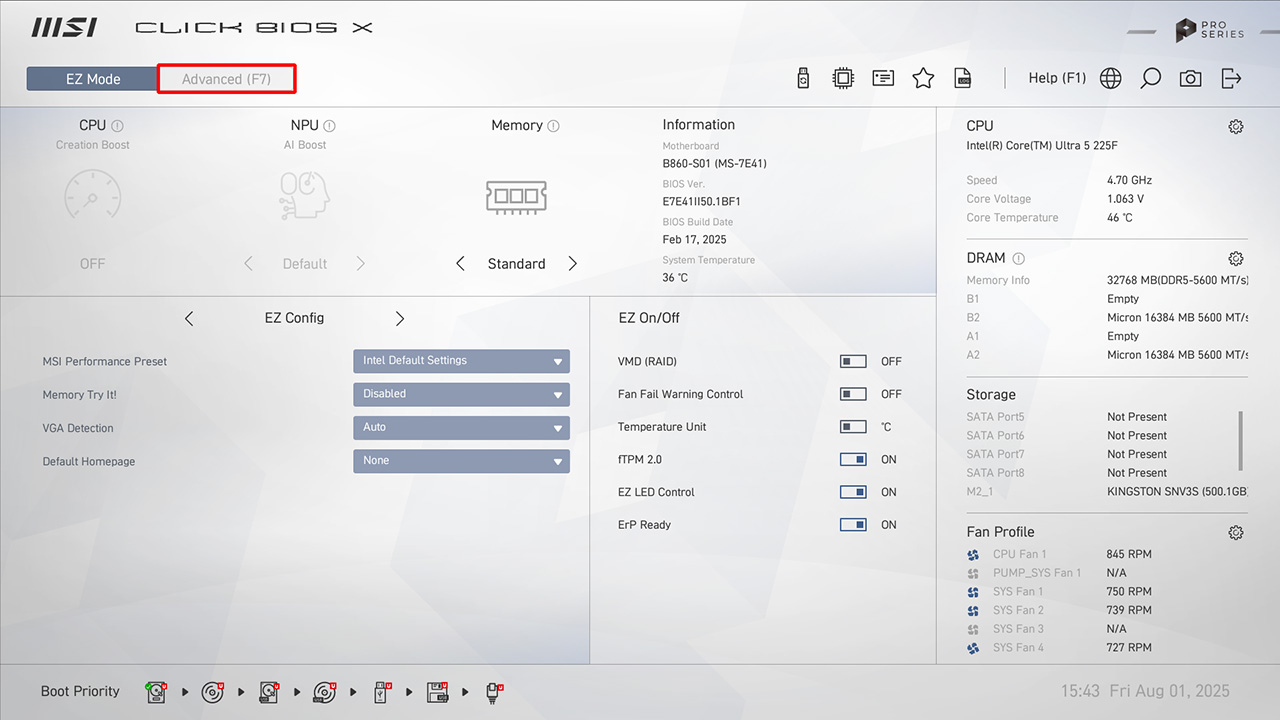
Task: Open CPU settings gear in right panel
Action: pyautogui.click(x=1236, y=127)
